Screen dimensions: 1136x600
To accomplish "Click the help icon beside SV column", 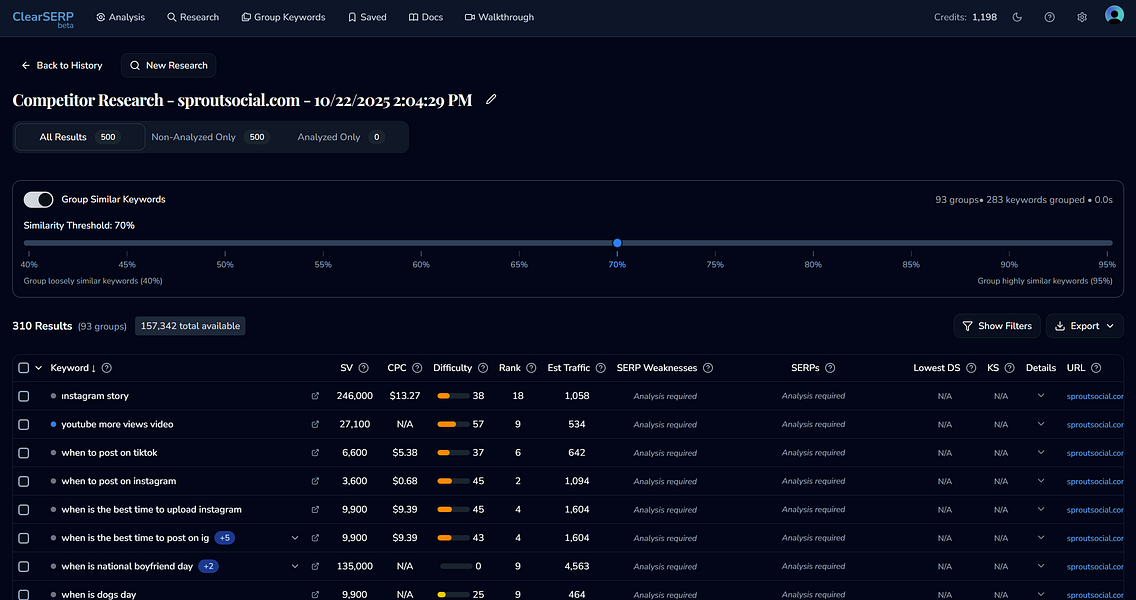I will pyautogui.click(x=364, y=368).
